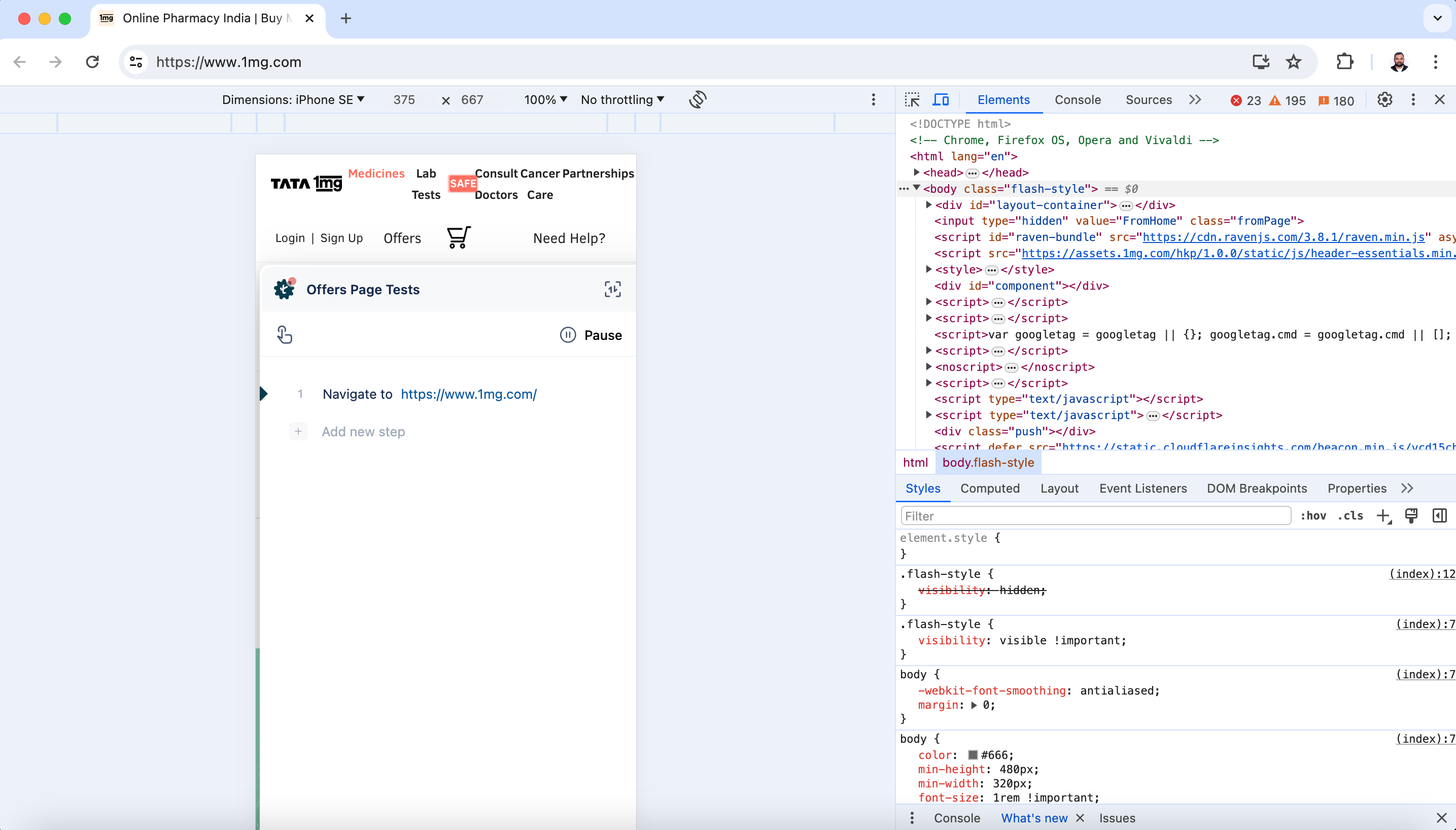Open the browser extensions puzzle icon

pyautogui.click(x=1345, y=61)
